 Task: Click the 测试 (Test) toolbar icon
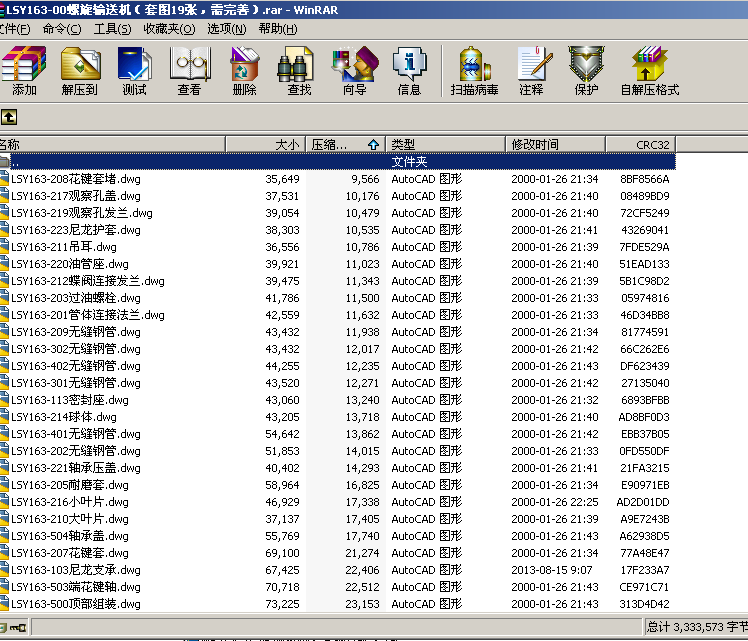coord(134,70)
